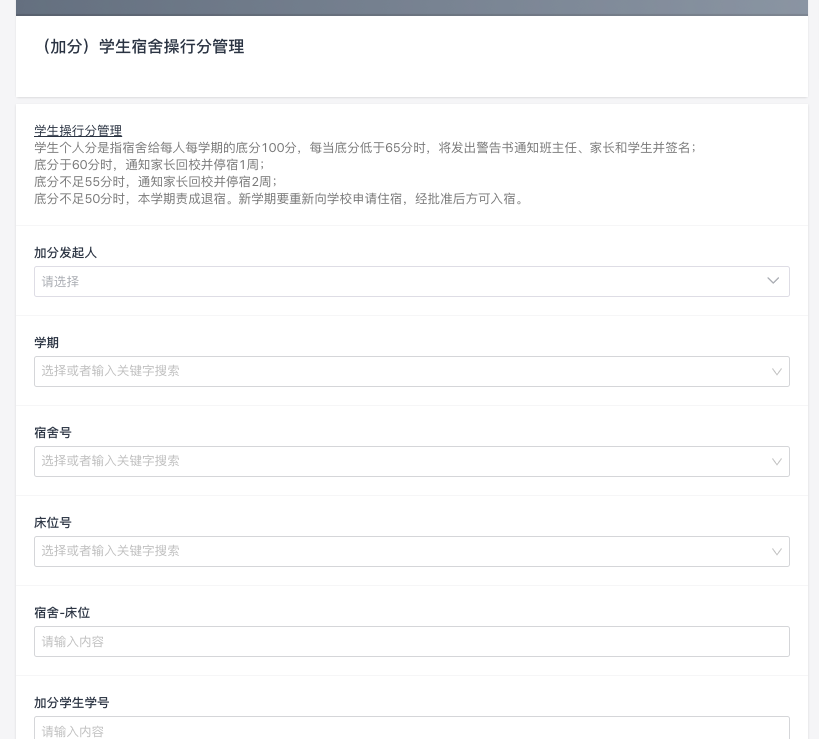Click the 加分学生学号 field label
The height and width of the screenshot is (739, 819).
pos(72,703)
